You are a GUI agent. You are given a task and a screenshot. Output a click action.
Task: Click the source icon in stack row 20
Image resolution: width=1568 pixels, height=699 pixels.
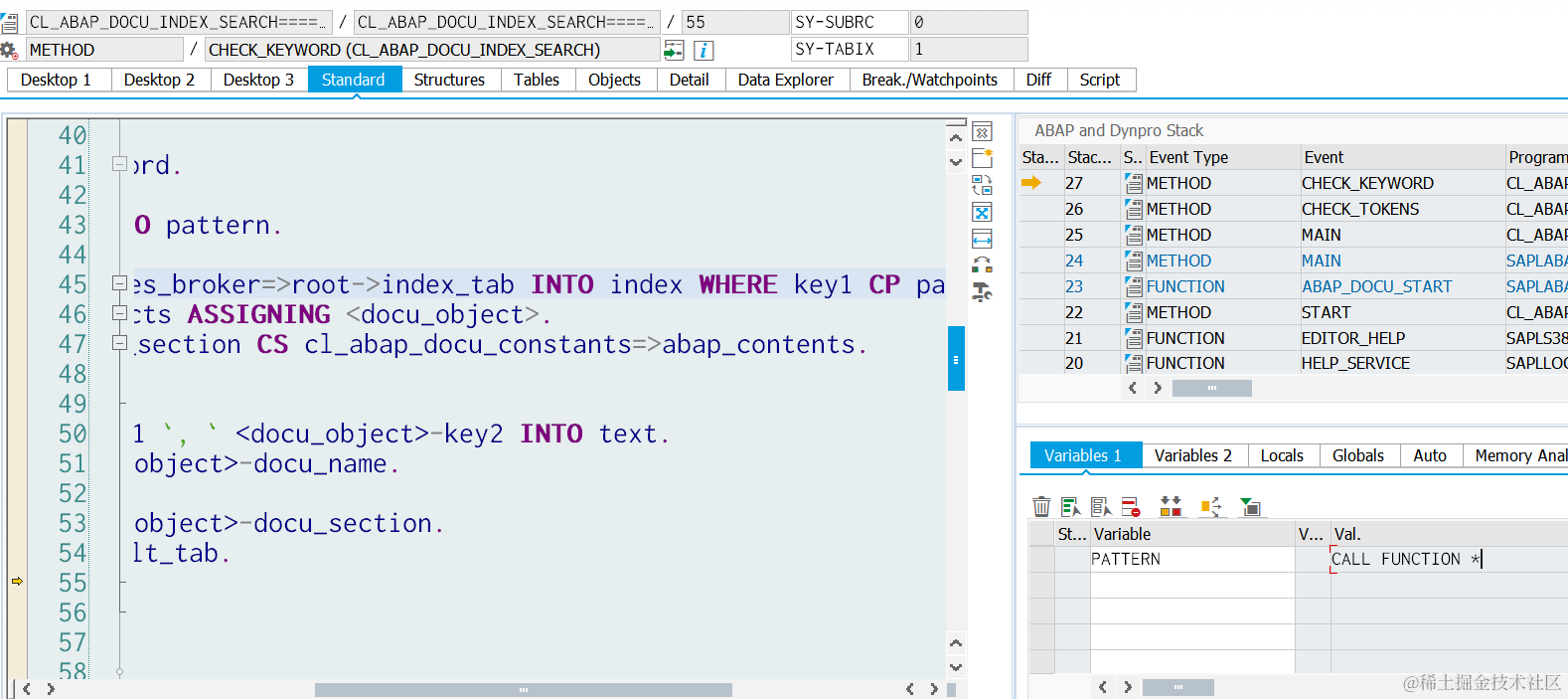[x=1133, y=363]
